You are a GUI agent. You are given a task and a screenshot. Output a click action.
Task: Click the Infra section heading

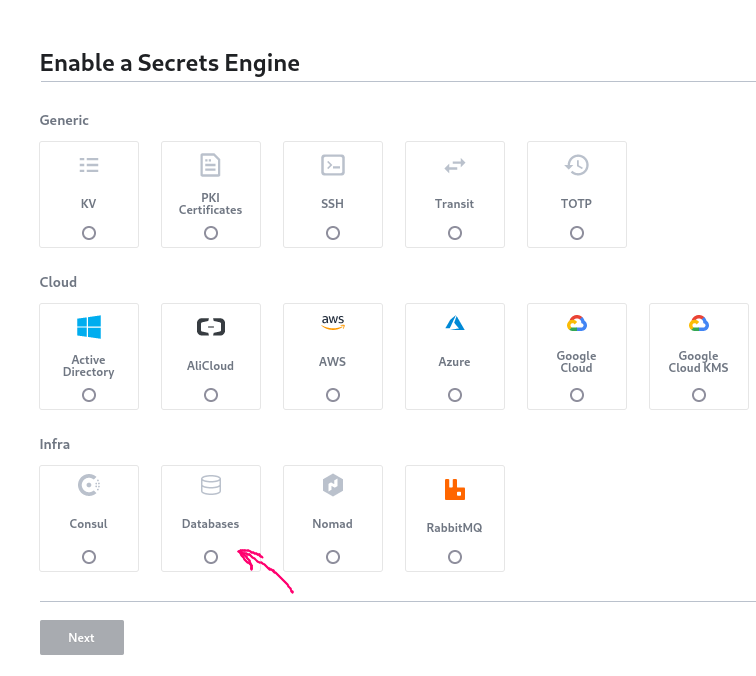[55, 444]
